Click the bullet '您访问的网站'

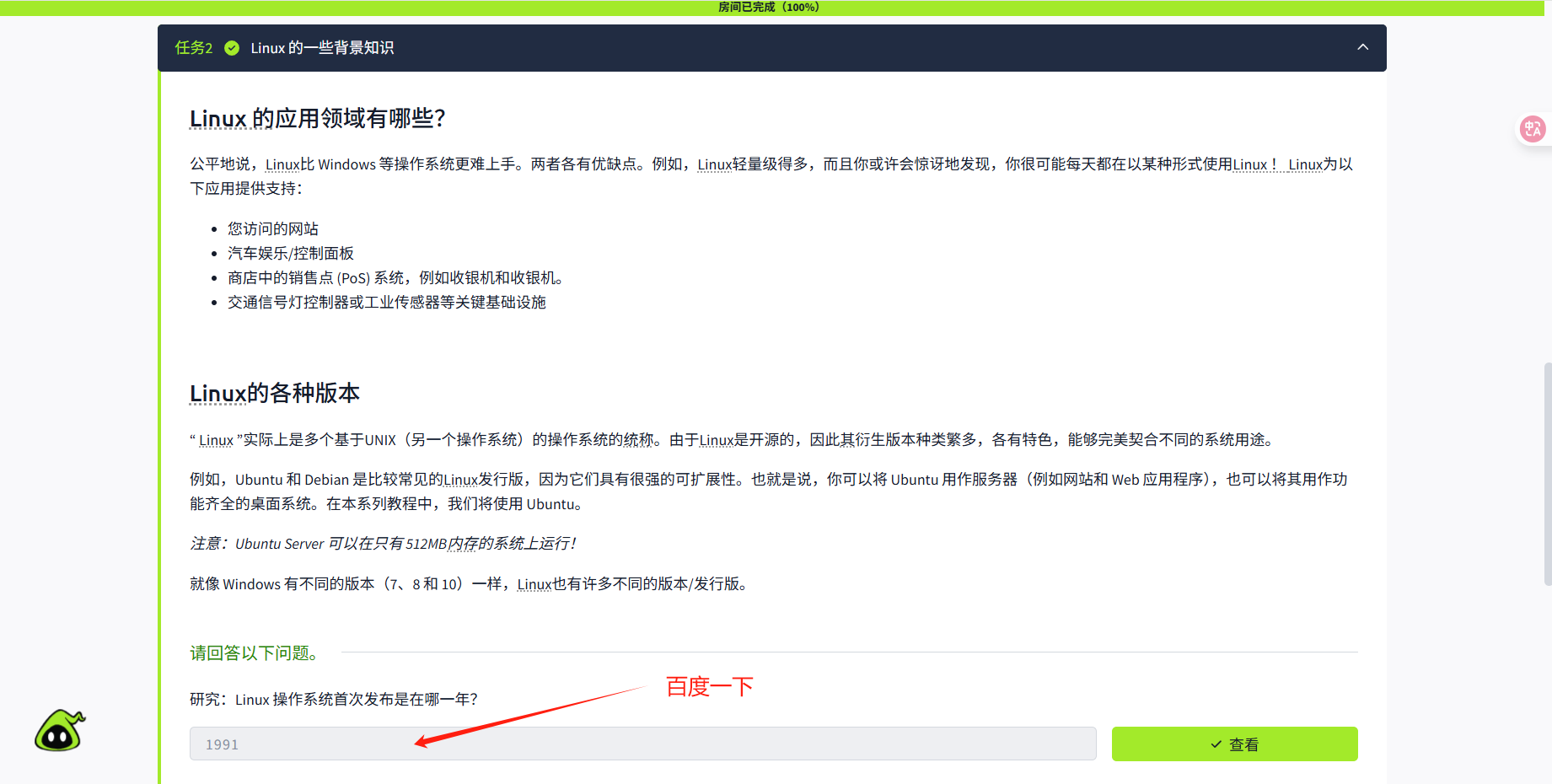coord(273,228)
